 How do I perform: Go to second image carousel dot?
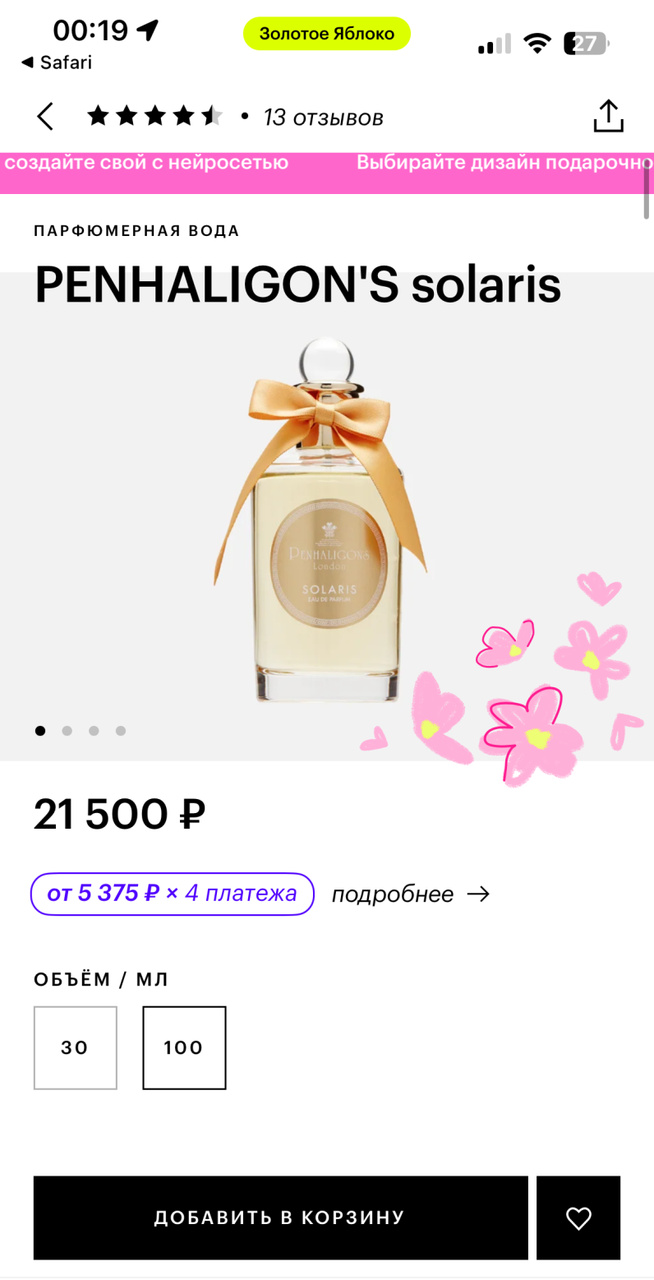click(67, 731)
